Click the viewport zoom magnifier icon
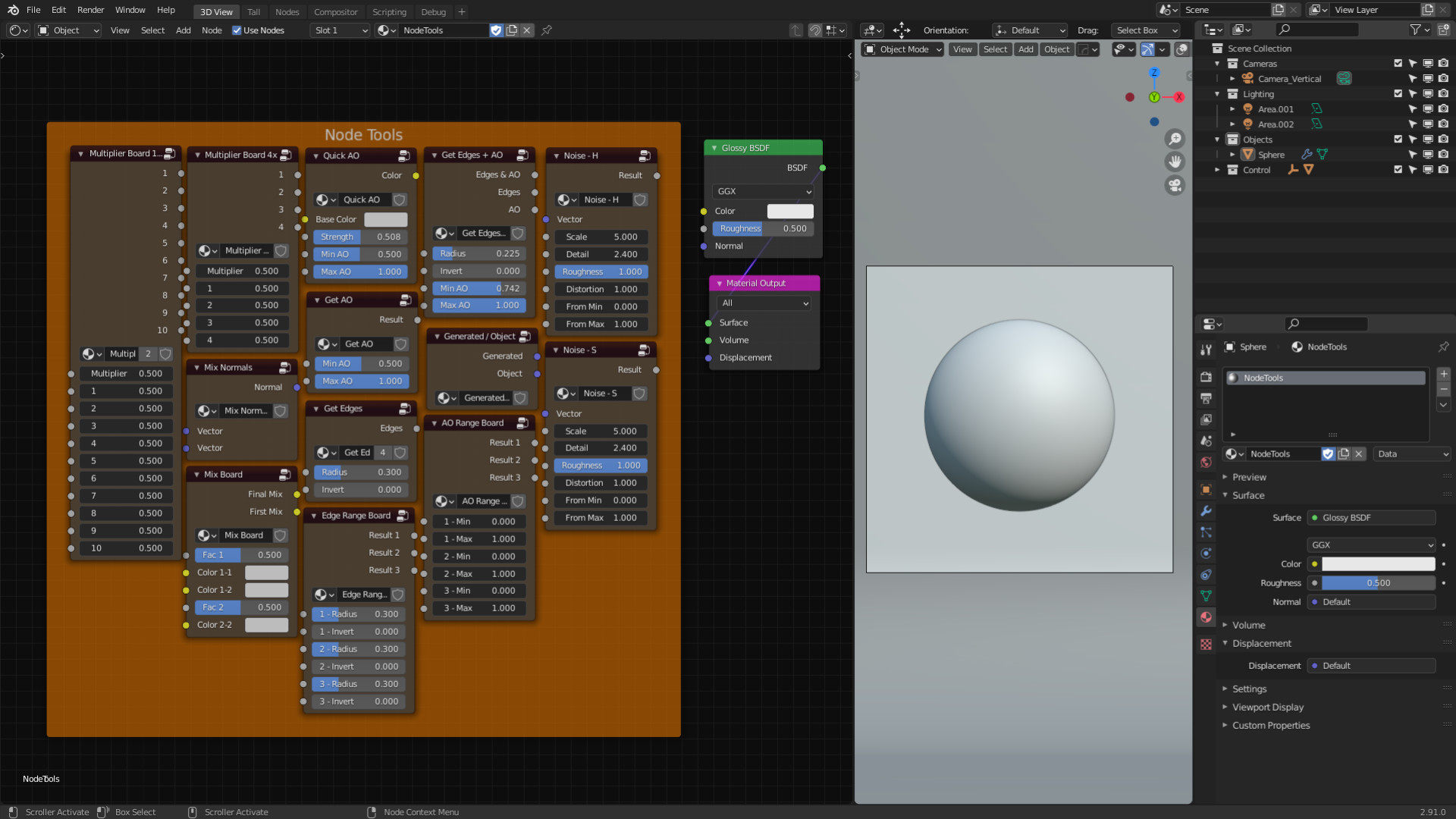1456x819 pixels. 1175,139
